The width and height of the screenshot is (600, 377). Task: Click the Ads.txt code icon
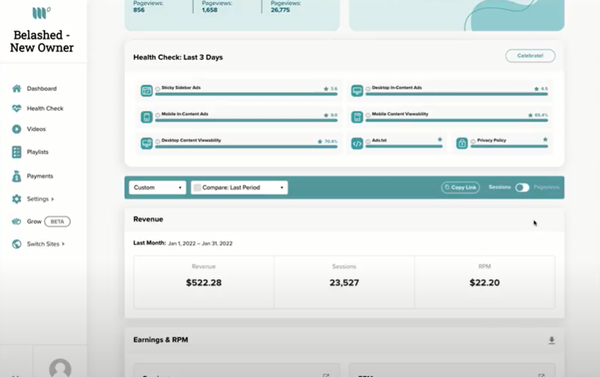[x=357, y=144]
